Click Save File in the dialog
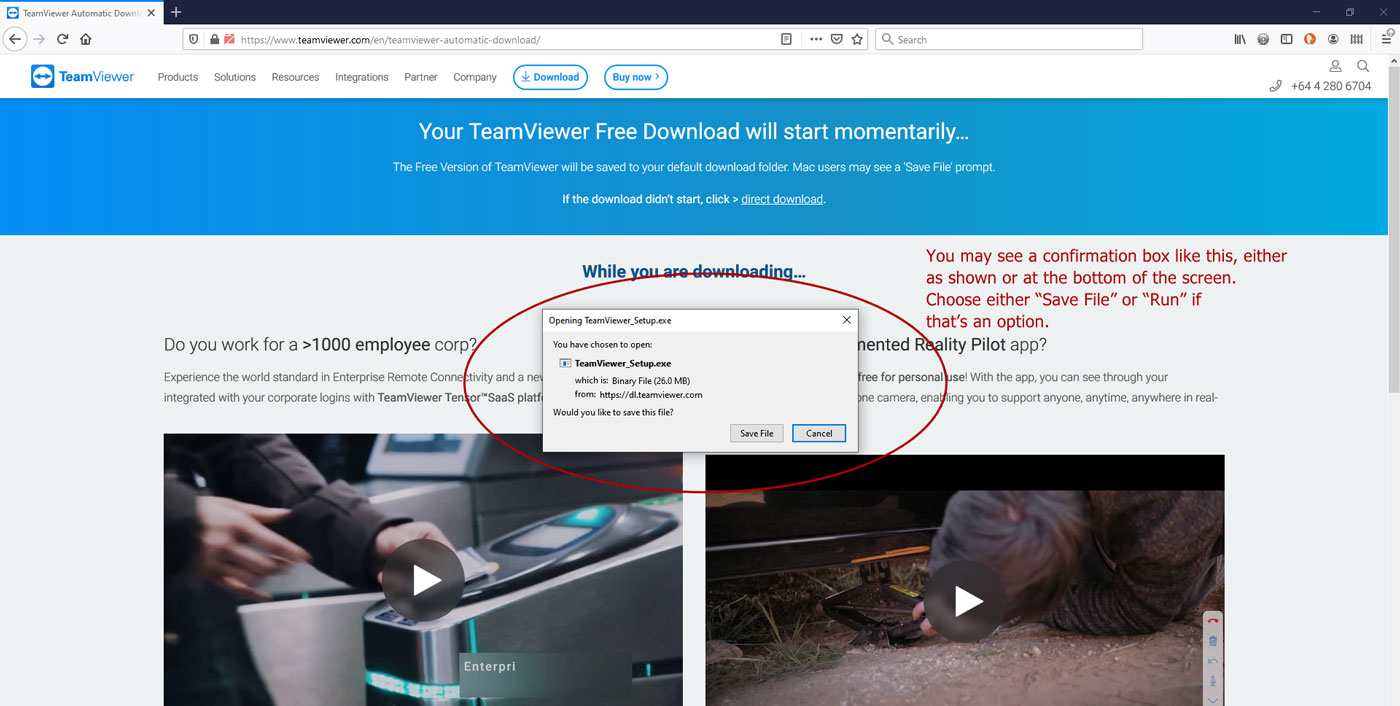This screenshot has width=1400, height=706. click(757, 433)
